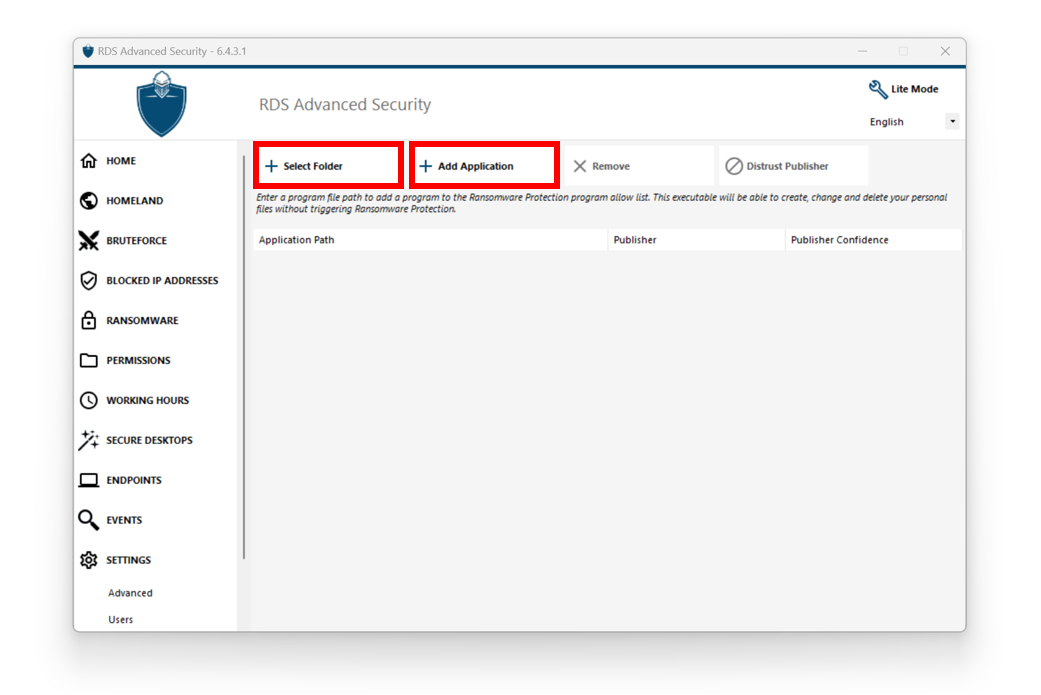Sort by Application Path column header
This screenshot has width=1041, height=695.
tap(430, 240)
